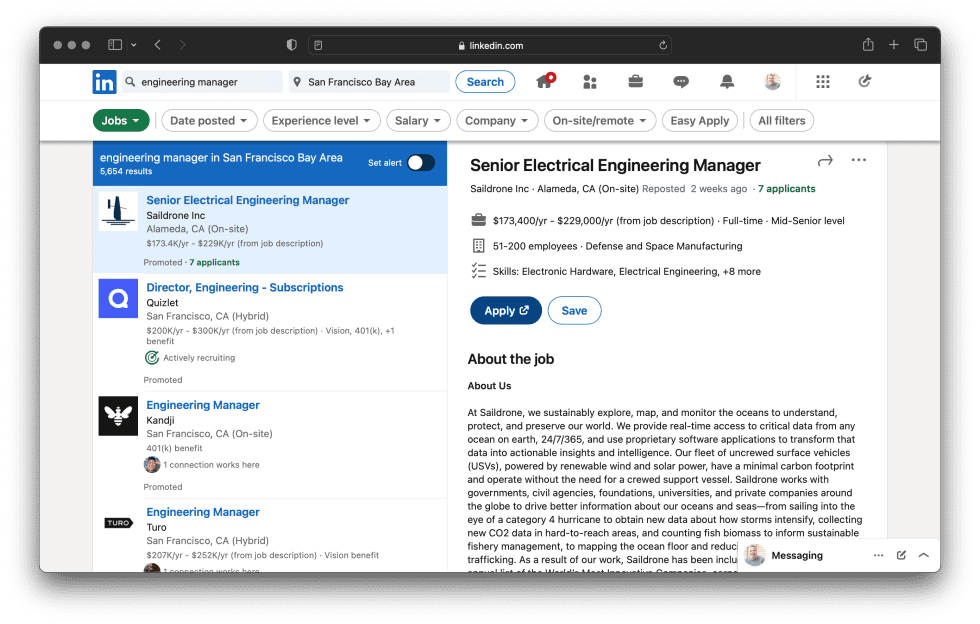Open Director, Engineering - Subscriptions listing

(x=245, y=288)
